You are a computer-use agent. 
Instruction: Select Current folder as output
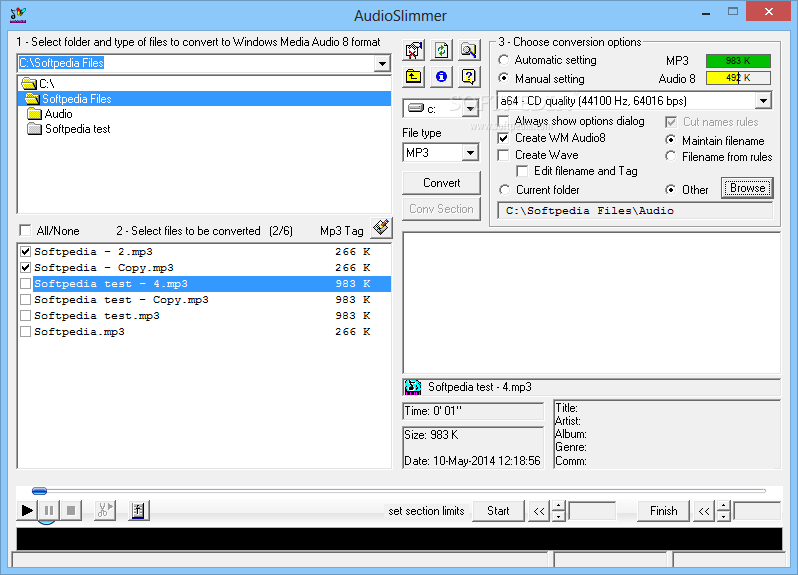pyautogui.click(x=504, y=190)
